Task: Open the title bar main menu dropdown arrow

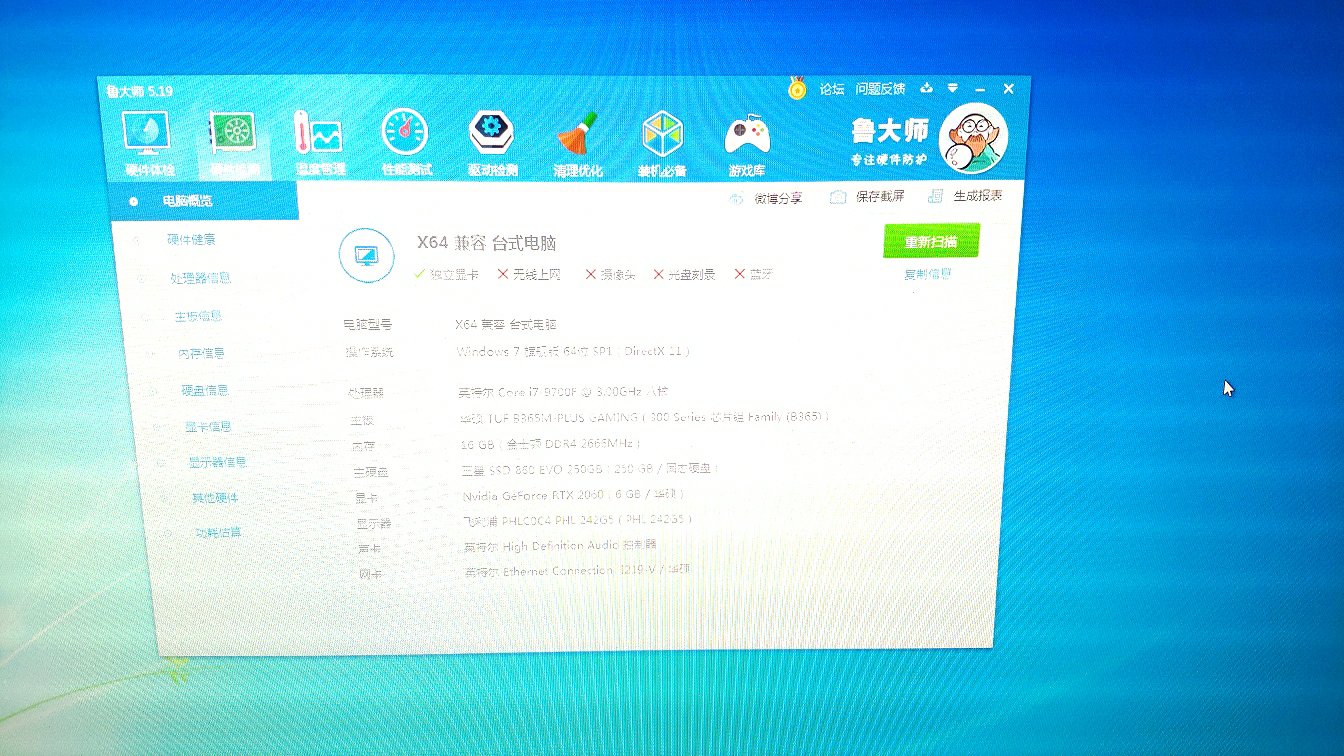Action: coord(953,88)
